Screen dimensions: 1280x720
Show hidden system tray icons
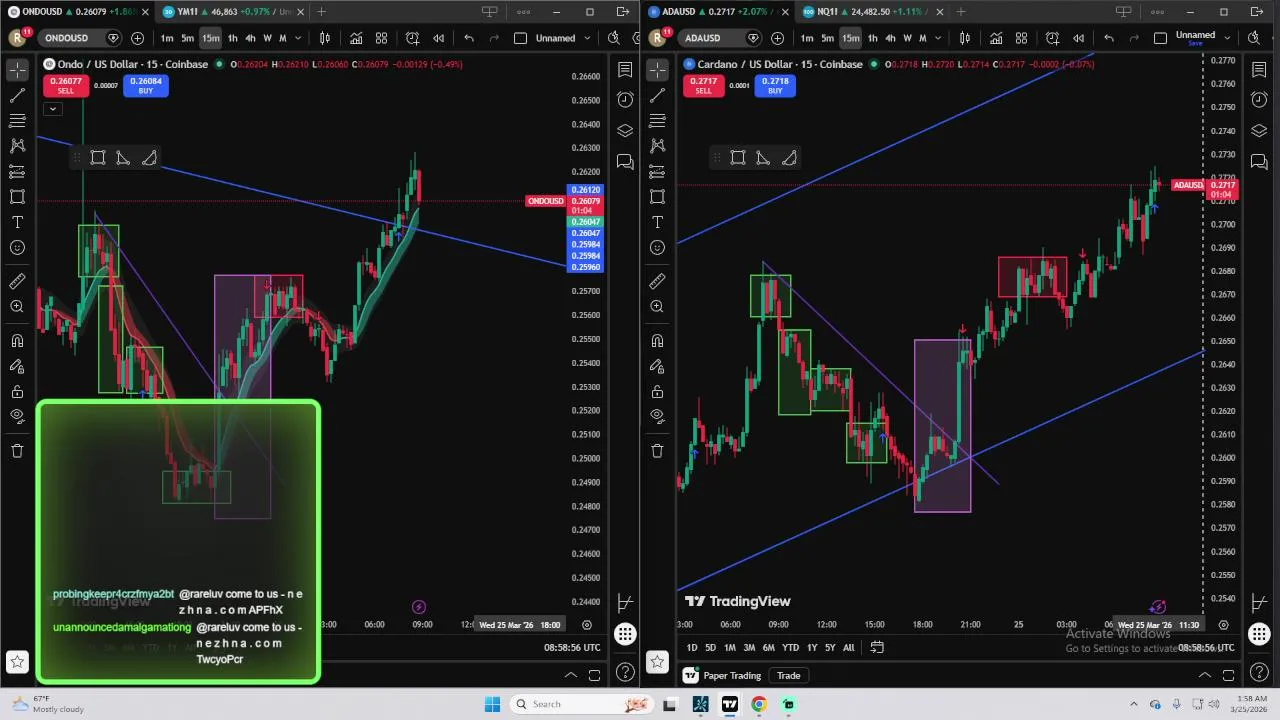pyautogui.click(x=1134, y=704)
